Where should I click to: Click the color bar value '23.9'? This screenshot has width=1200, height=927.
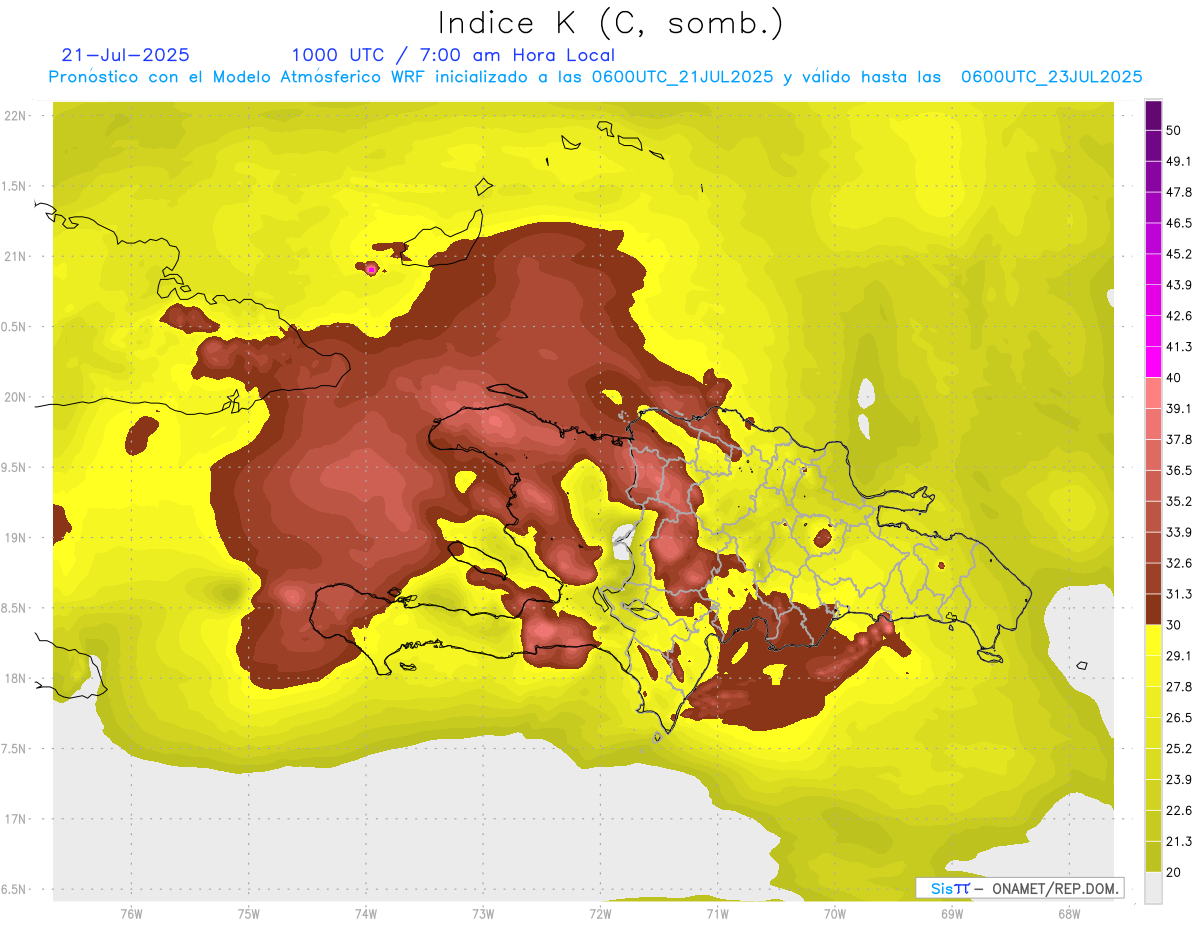[1179, 780]
